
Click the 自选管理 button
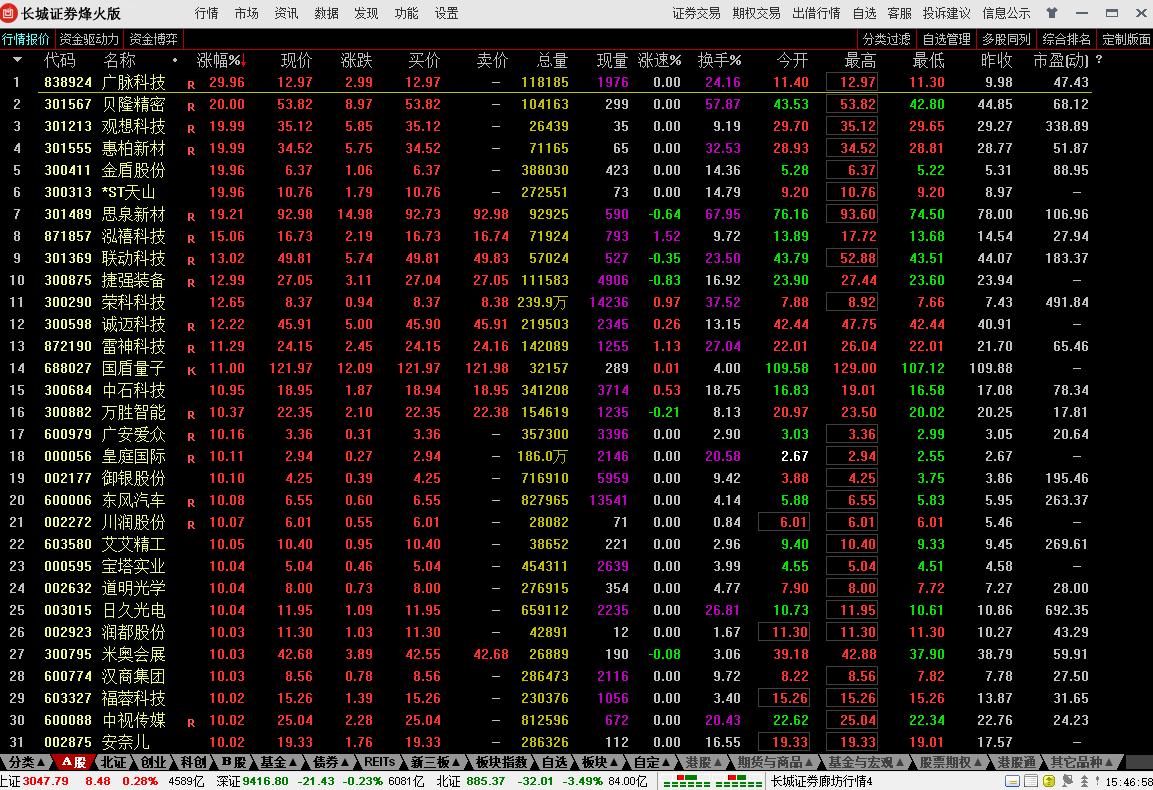[946, 39]
